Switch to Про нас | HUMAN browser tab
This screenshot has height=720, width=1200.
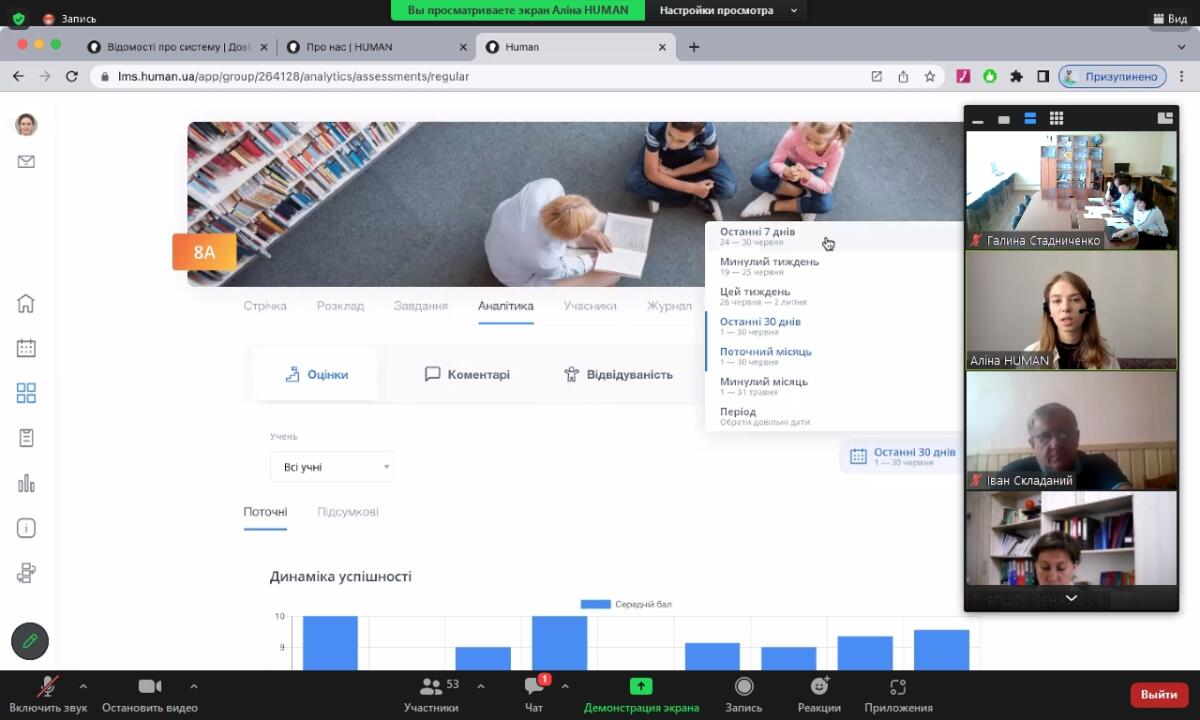coord(377,47)
